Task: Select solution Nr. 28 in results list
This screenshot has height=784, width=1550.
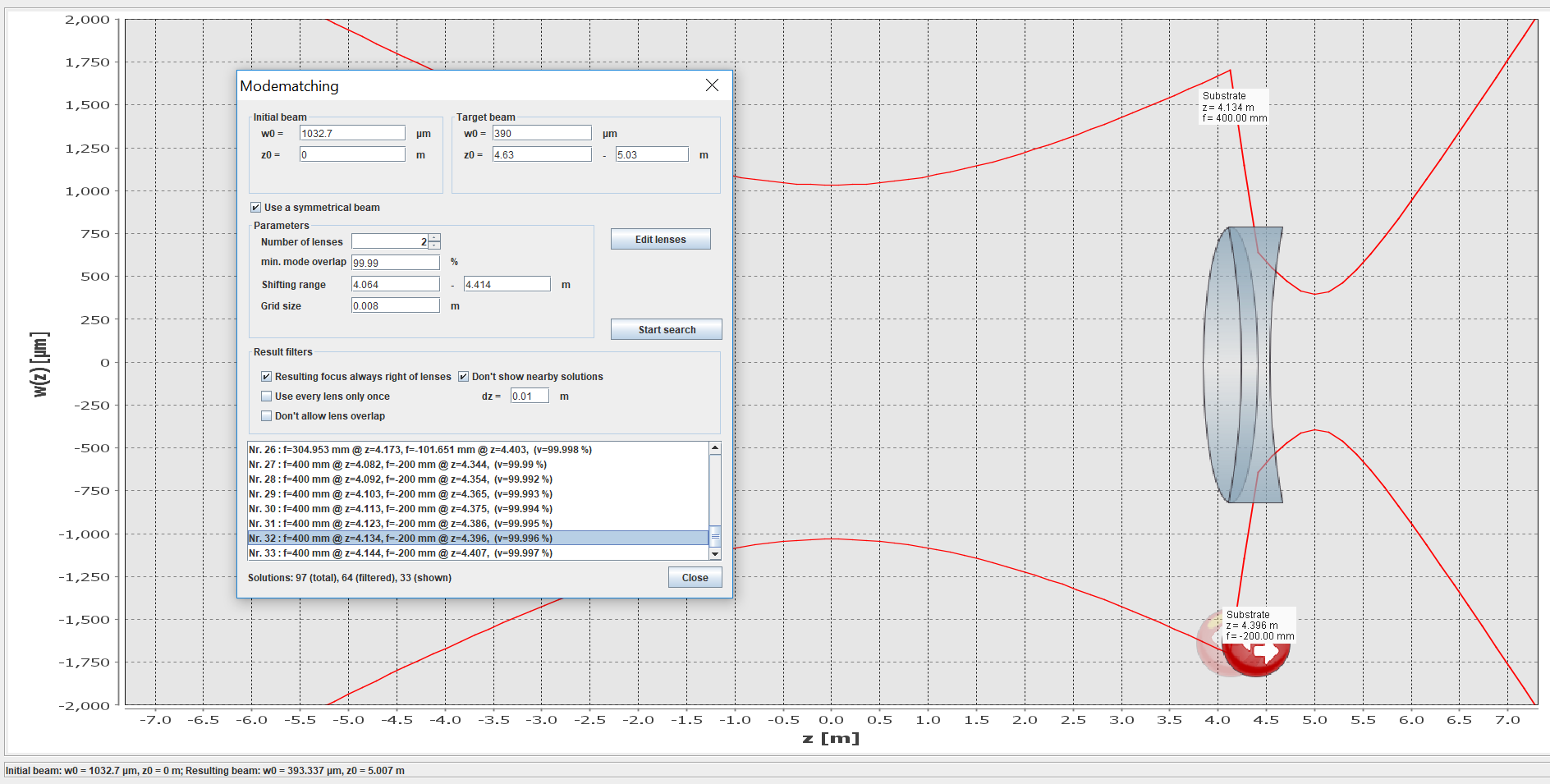Action: (x=478, y=479)
